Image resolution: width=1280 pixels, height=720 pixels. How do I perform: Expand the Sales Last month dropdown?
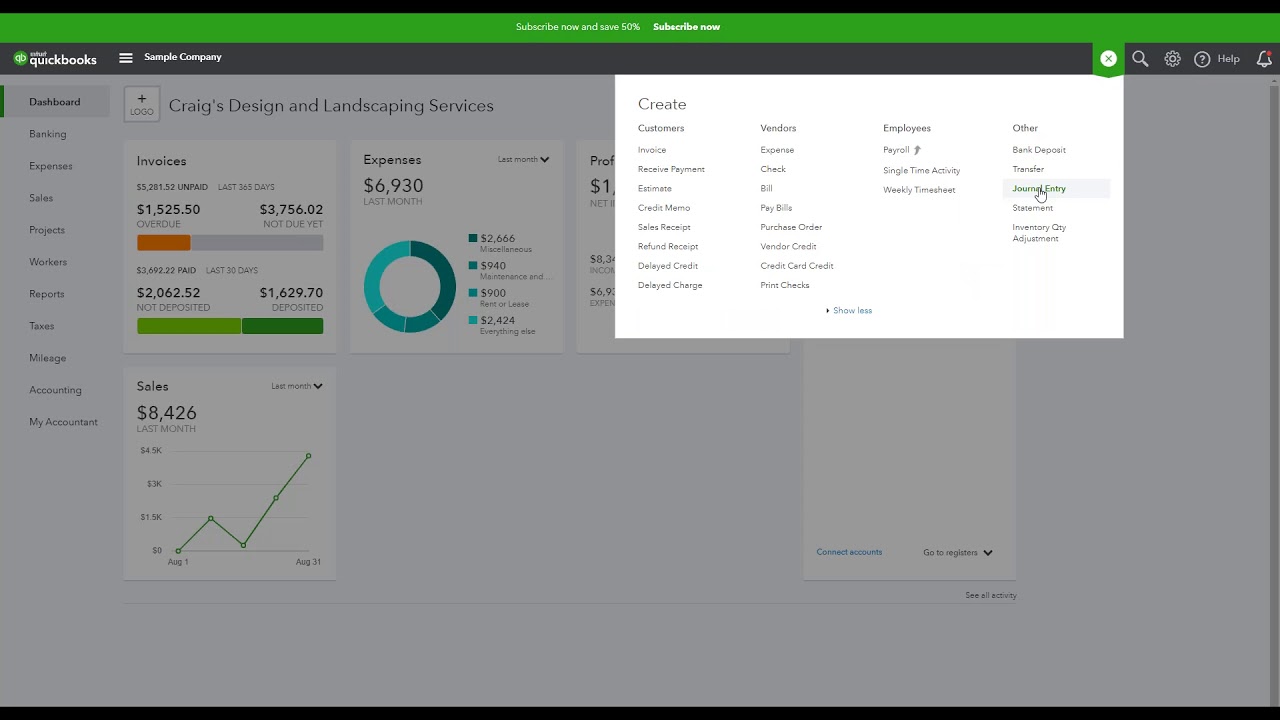[x=297, y=386]
